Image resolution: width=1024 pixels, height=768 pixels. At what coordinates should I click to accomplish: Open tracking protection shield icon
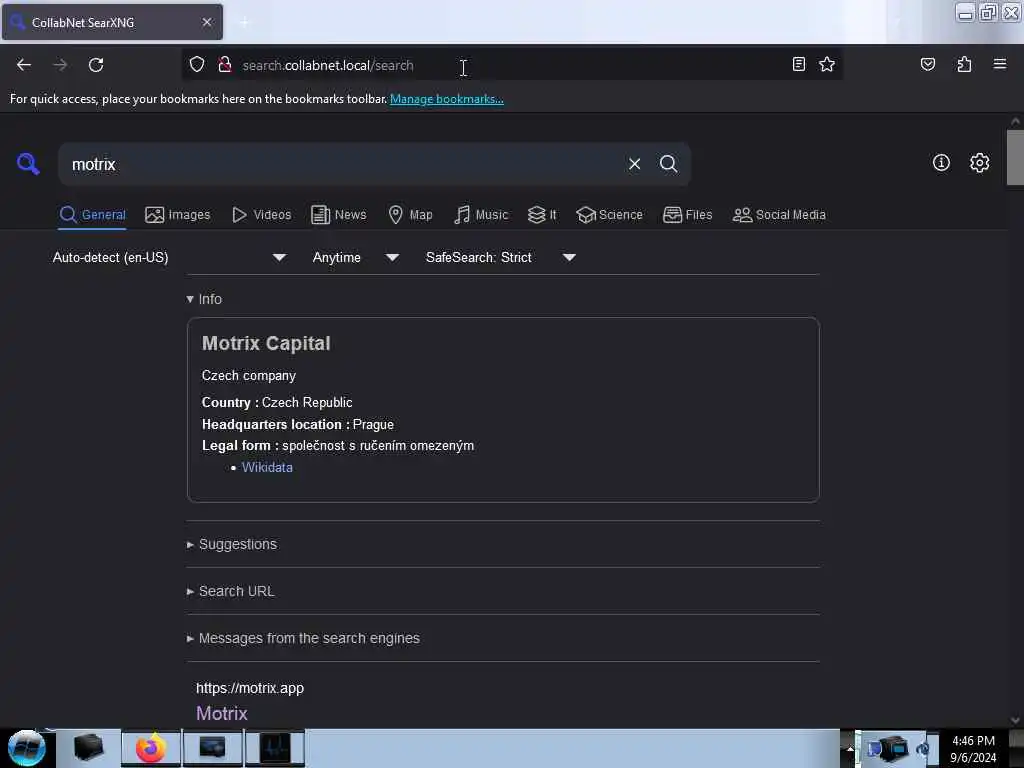click(197, 65)
